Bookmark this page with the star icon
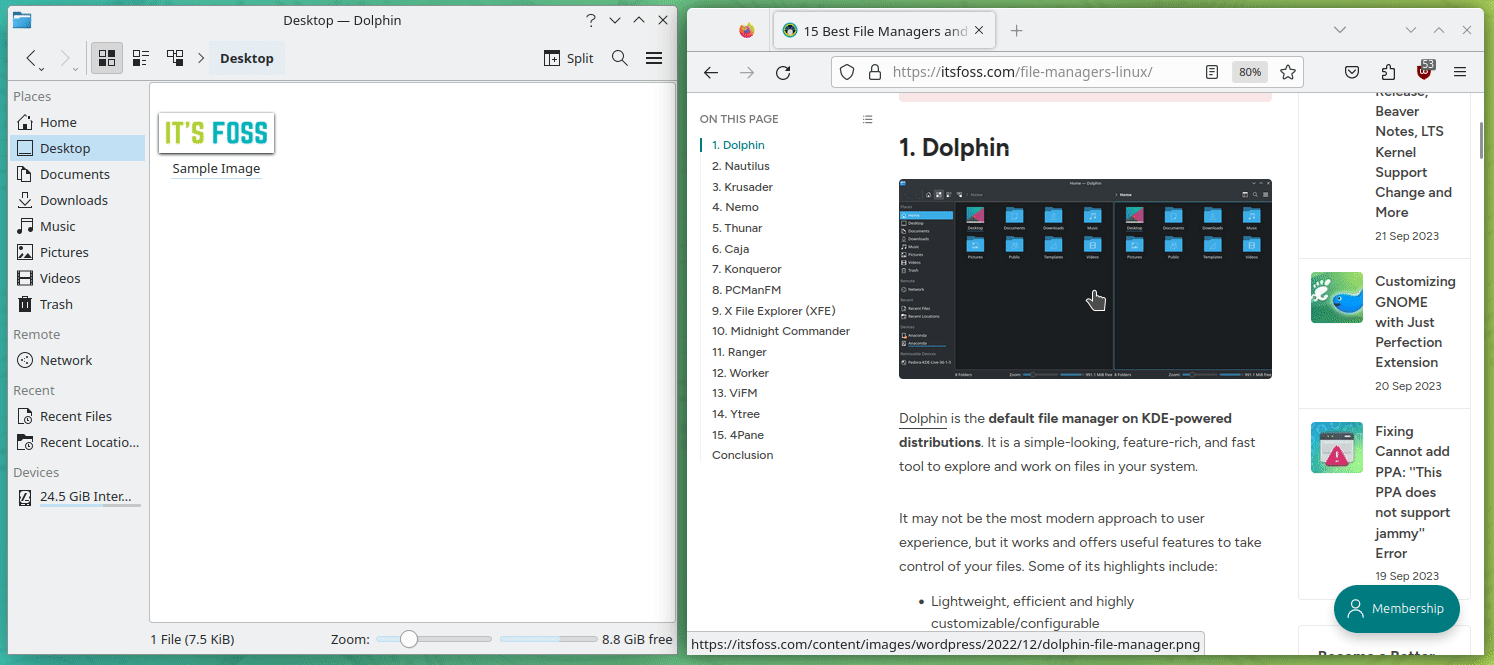Screen dimensions: 1494x665 pyautogui.click(x=1287, y=71)
